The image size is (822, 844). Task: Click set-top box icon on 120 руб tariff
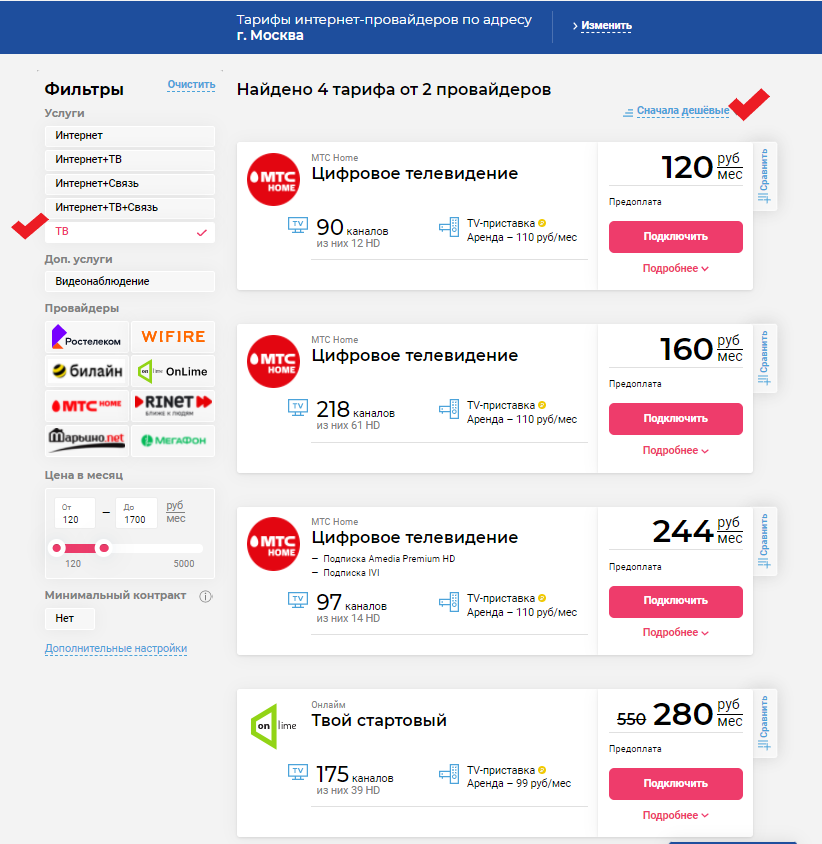(x=449, y=227)
